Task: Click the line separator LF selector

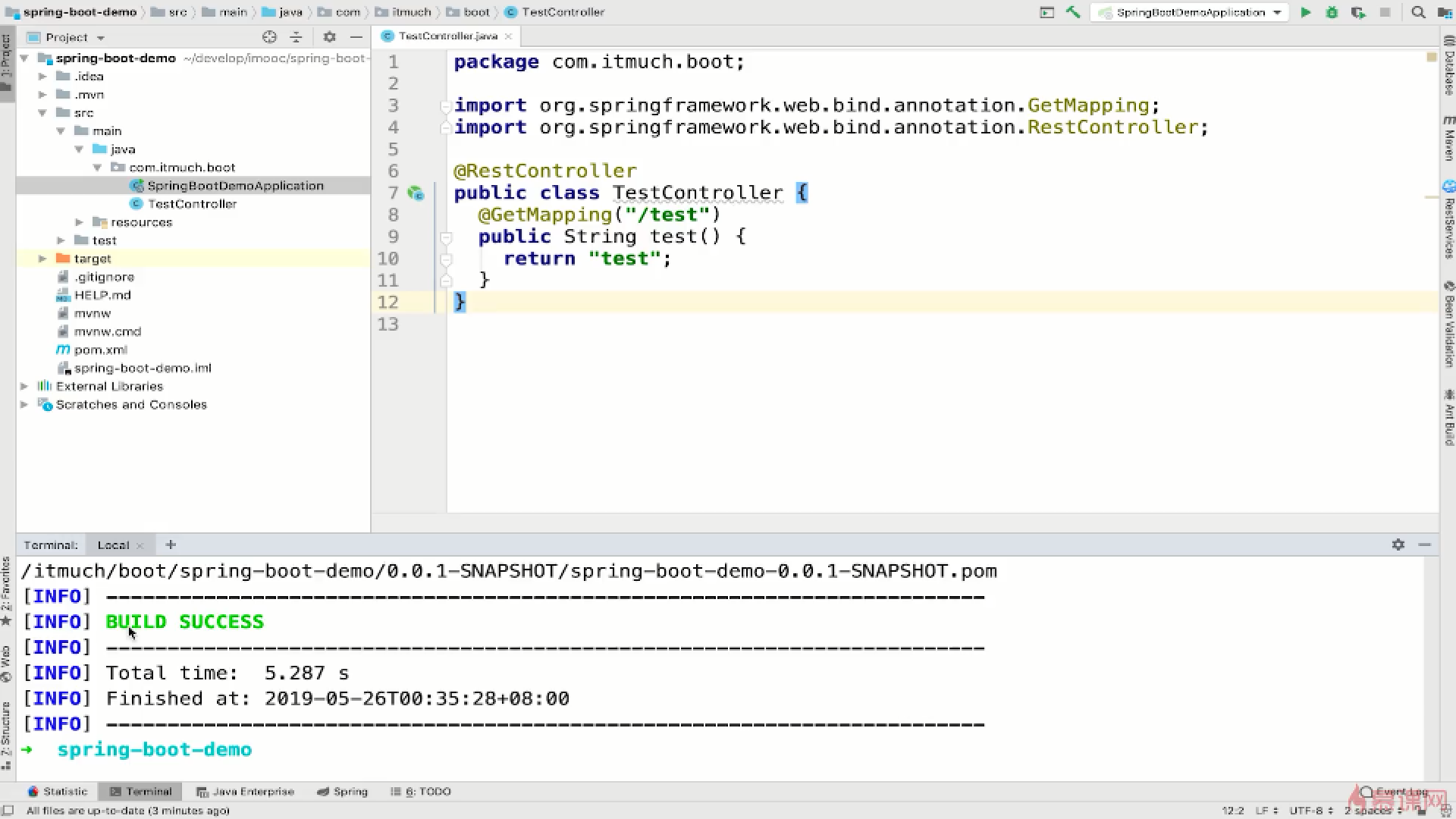Action: (1266, 810)
